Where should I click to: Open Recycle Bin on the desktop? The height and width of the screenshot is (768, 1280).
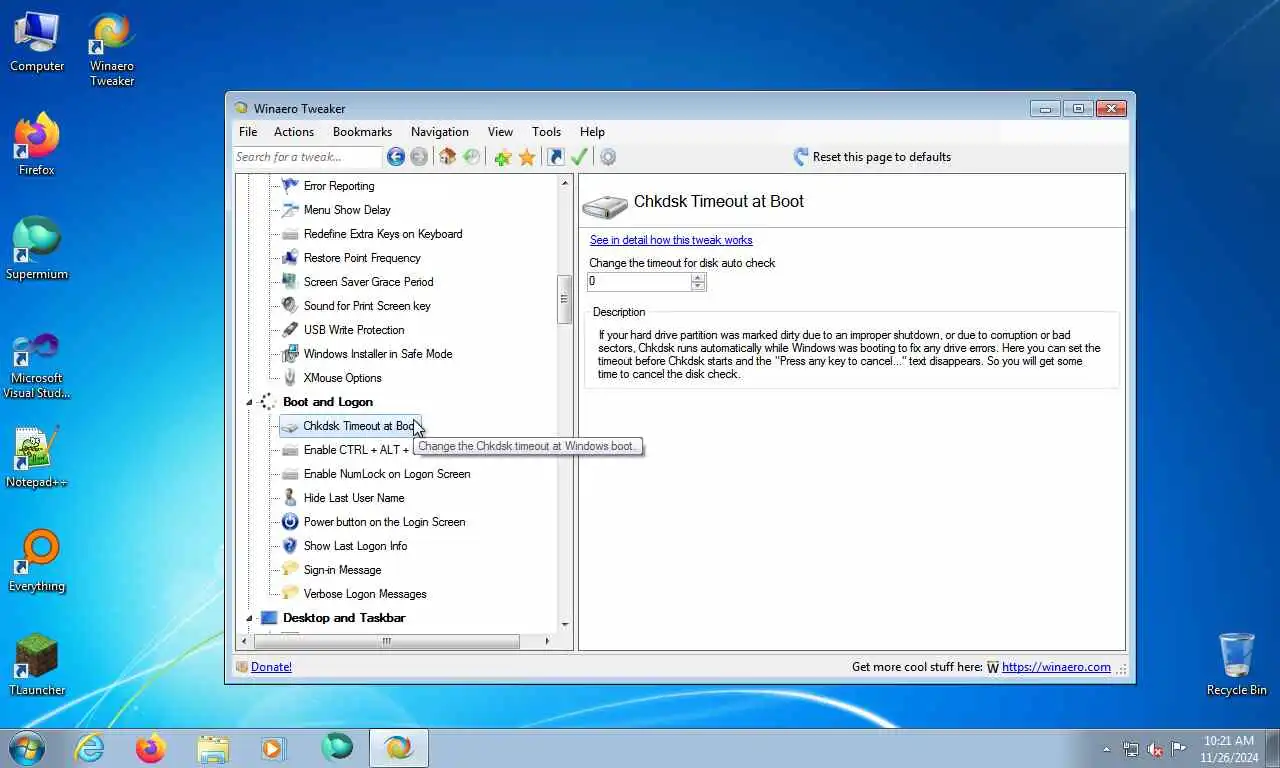[1236, 664]
